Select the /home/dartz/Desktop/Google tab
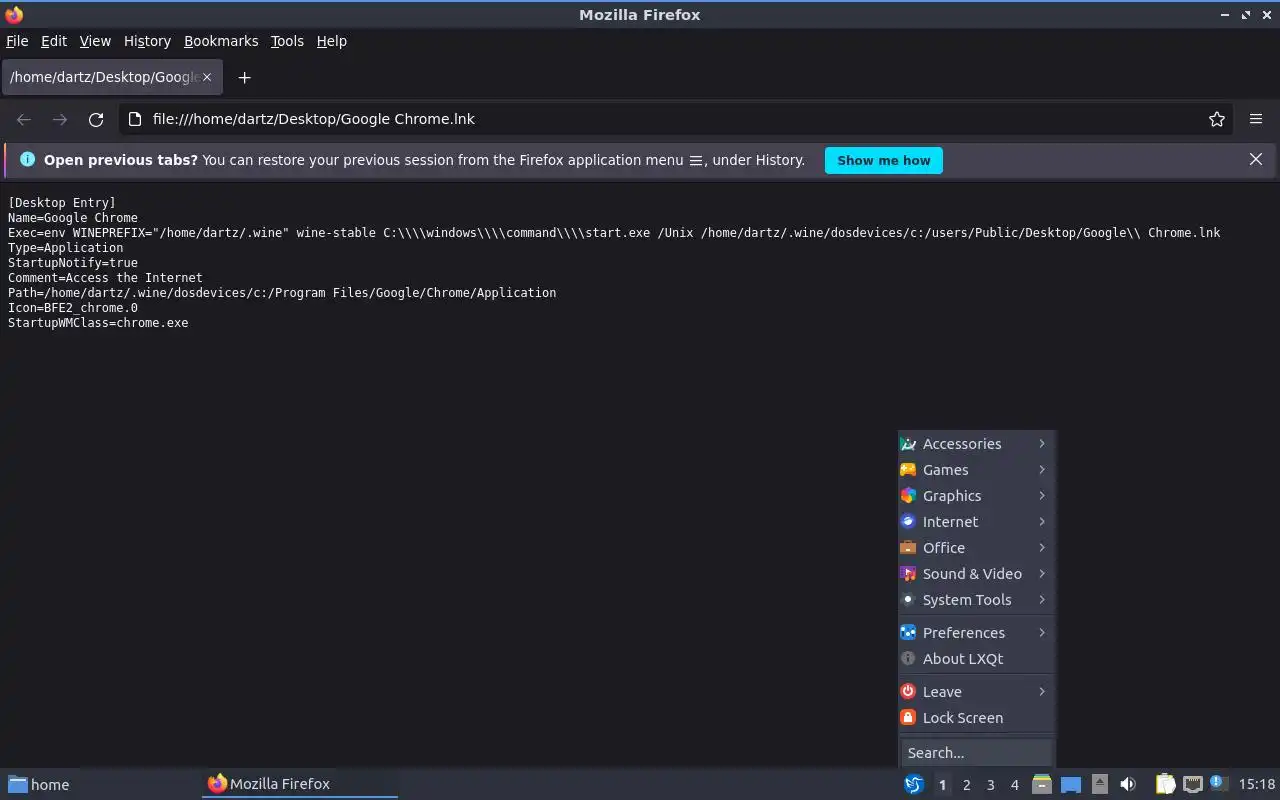Screen dimensions: 1280x800 pyautogui.click(x=111, y=77)
